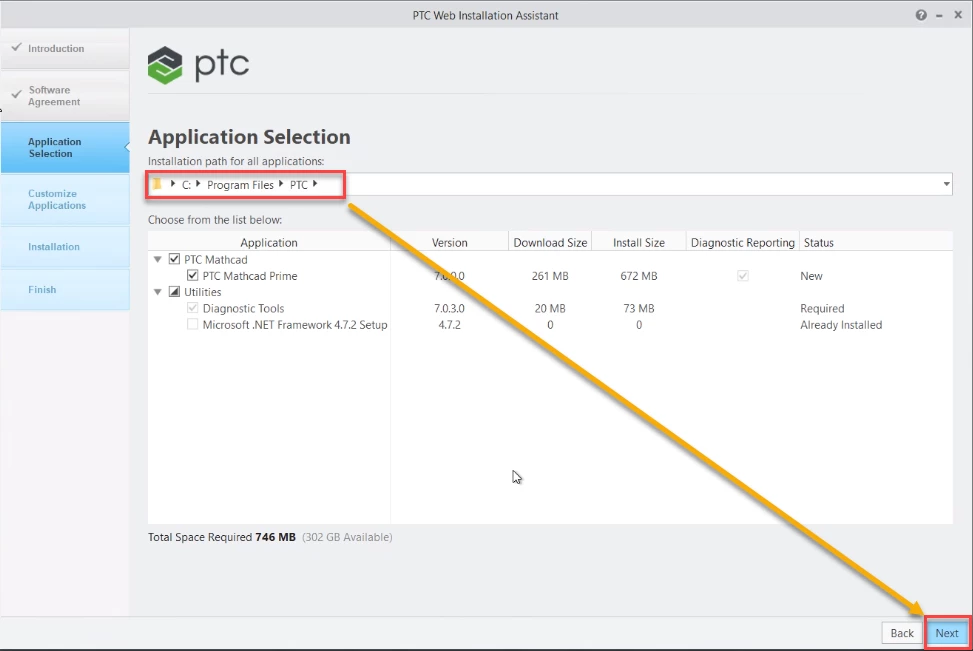Check Microsoft .NET Framework 4.7.2 Setup box
Image resolution: width=973 pixels, height=651 pixels.
click(192, 325)
